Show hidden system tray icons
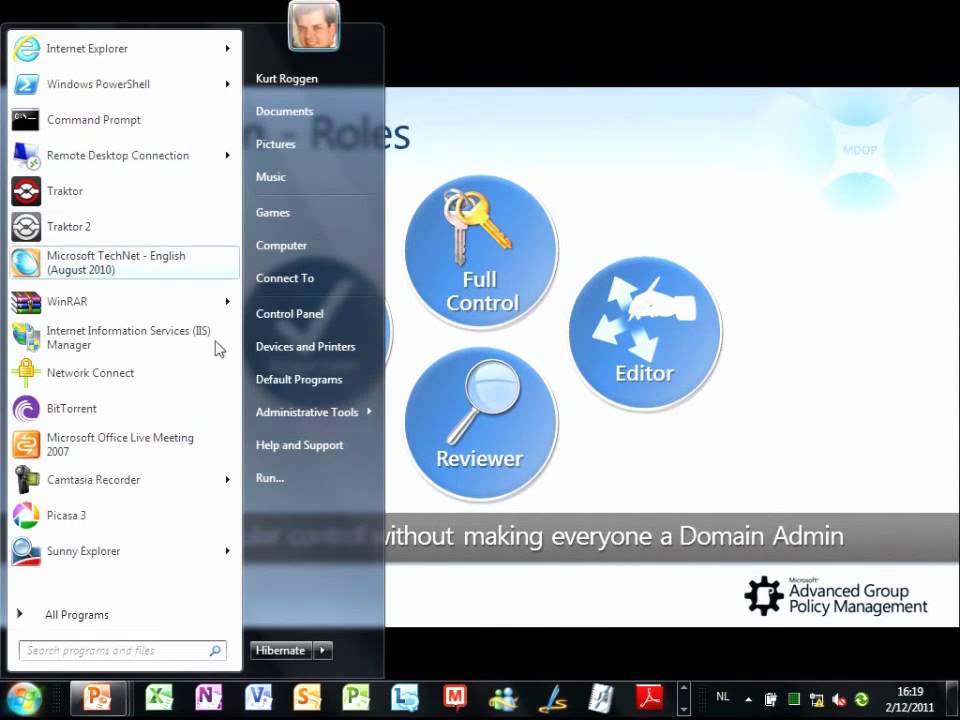Viewport: 960px width, 720px height. click(x=748, y=699)
